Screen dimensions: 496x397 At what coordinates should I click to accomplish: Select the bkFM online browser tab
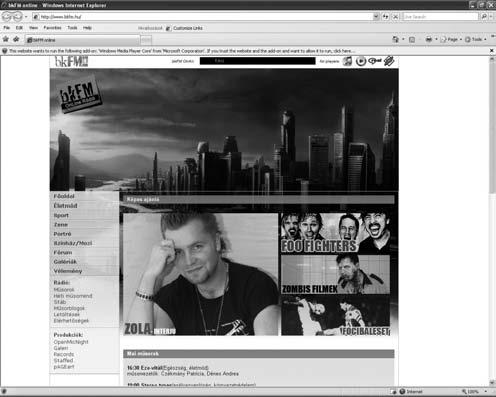coord(82,40)
